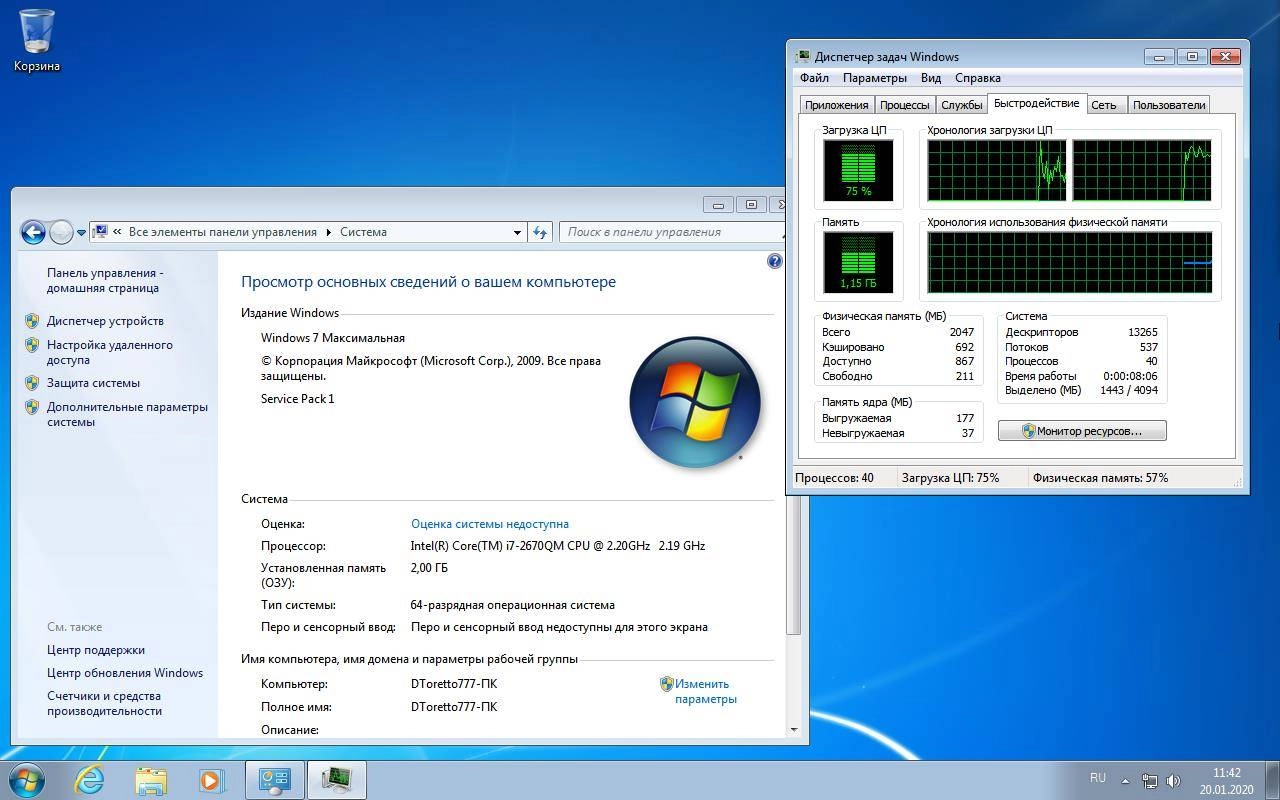Open the RU language indicator
Viewport: 1280px width, 800px height.
(x=1098, y=778)
